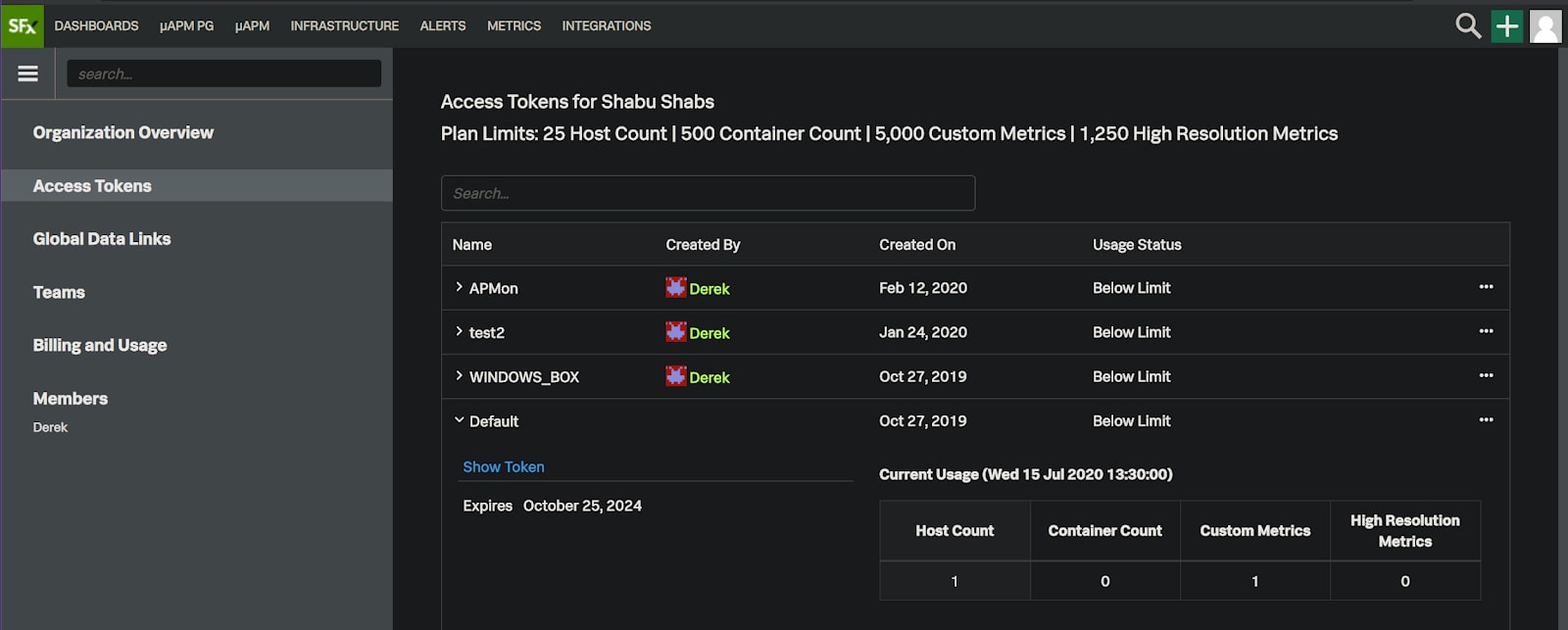1568x630 pixels.
Task: Click Derek link in WINDOWS_BOX row
Action: click(710, 377)
